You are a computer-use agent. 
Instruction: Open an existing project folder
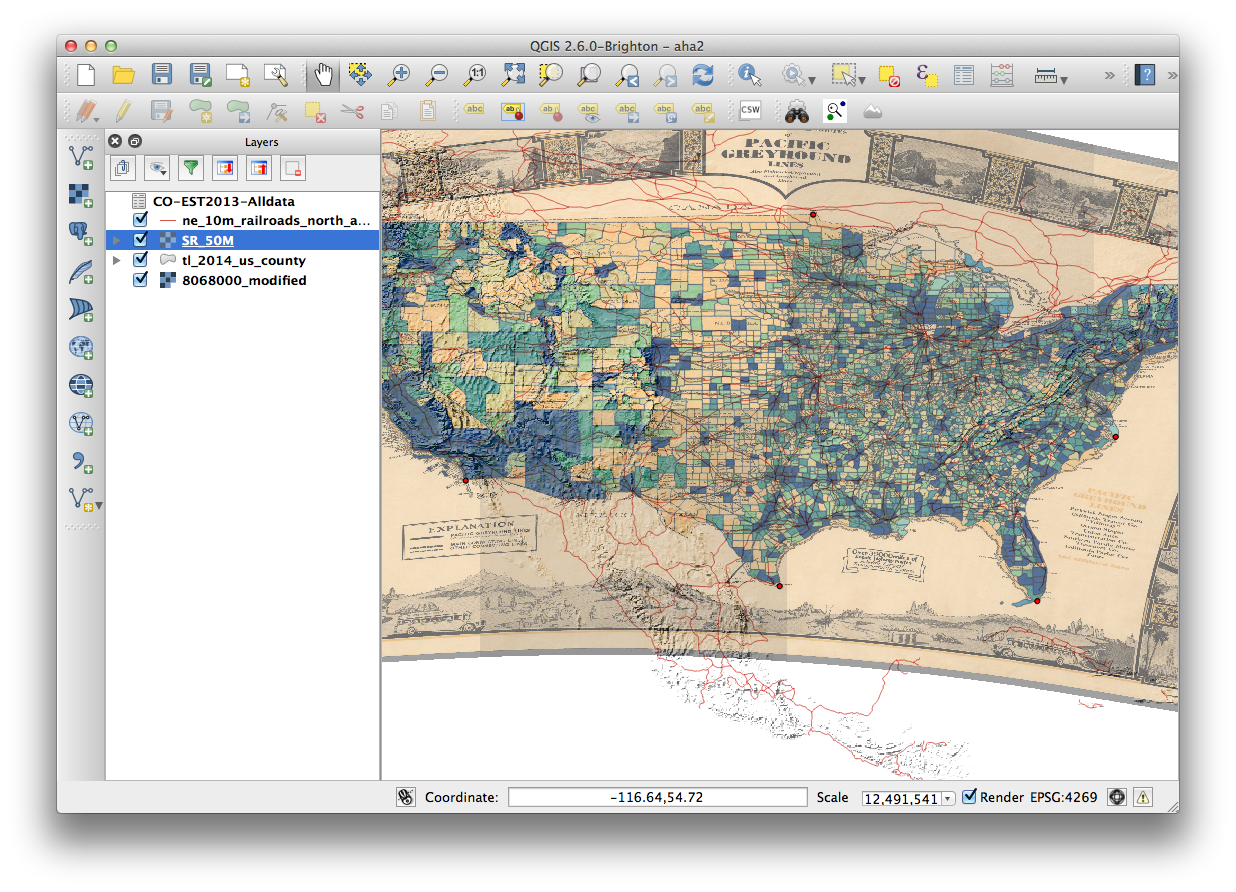123,74
